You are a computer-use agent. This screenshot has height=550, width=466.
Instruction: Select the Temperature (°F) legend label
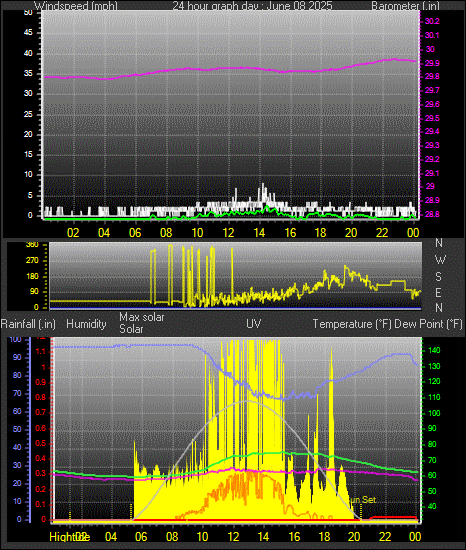point(352,324)
